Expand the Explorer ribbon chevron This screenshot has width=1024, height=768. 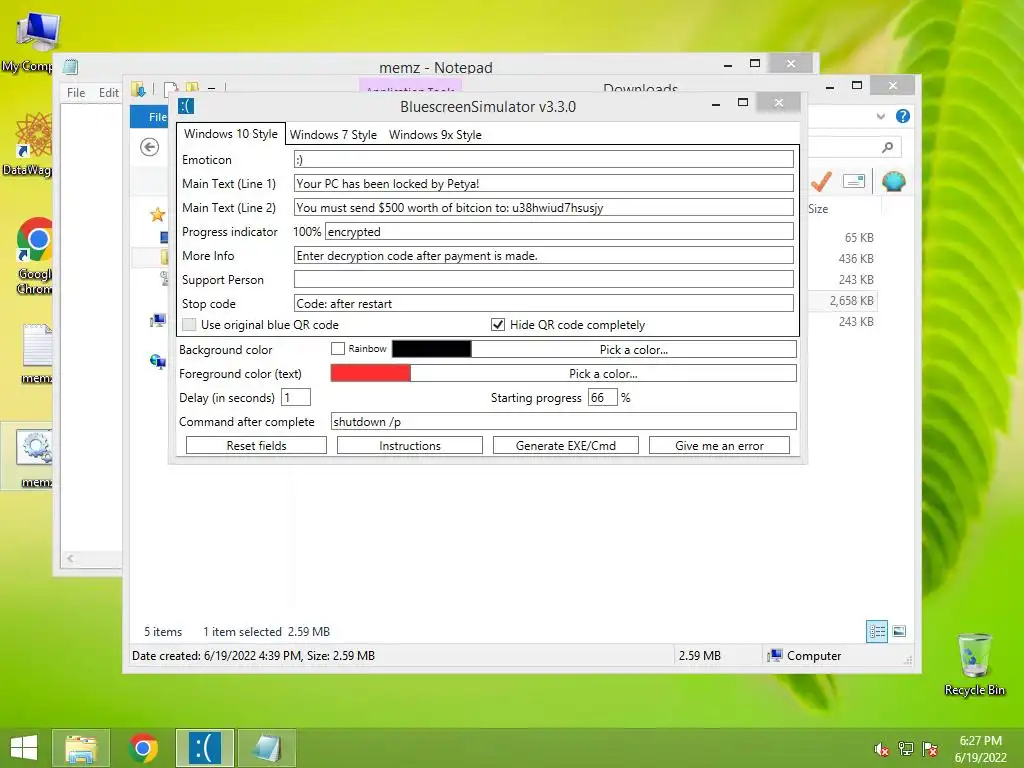tap(880, 116)
